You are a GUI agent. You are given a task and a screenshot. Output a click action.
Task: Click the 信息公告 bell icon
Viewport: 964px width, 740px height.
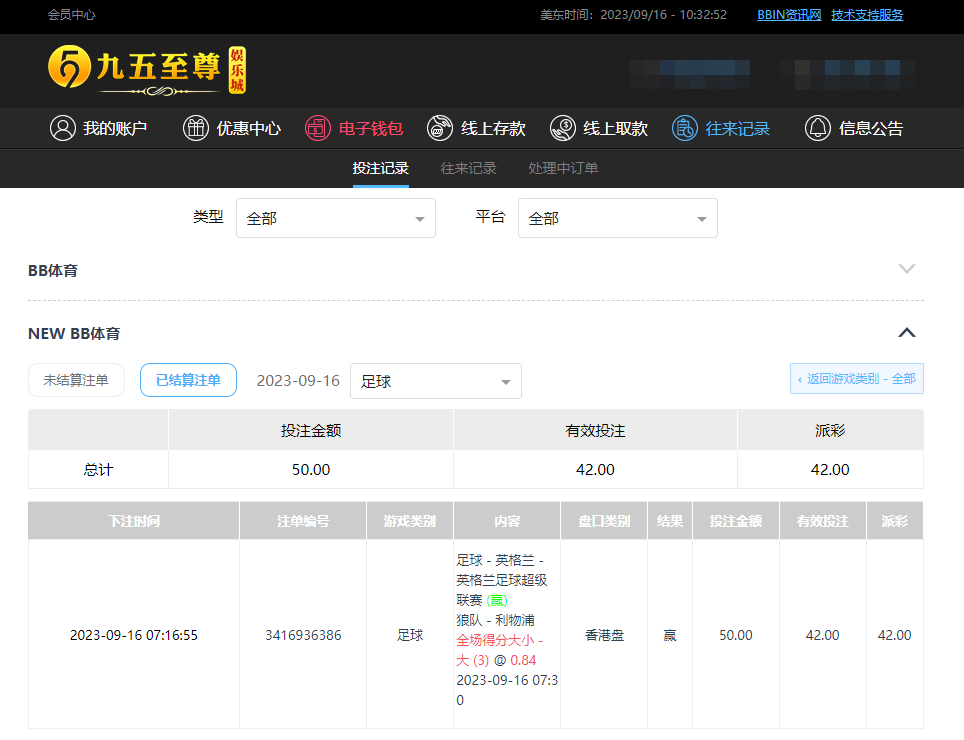point(818,128)
